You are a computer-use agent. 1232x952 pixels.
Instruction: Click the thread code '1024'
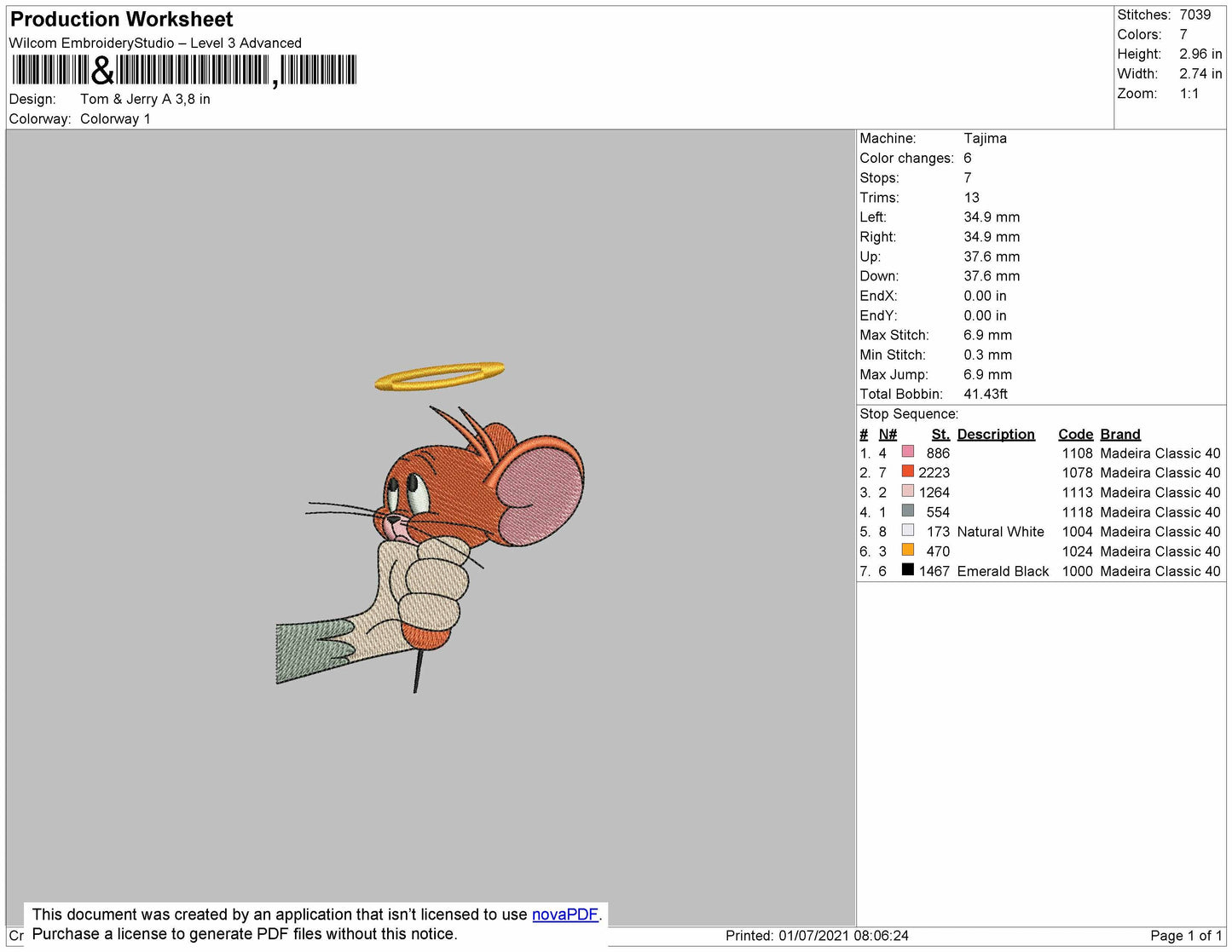pyautogui.click(x=1078, y=551)
